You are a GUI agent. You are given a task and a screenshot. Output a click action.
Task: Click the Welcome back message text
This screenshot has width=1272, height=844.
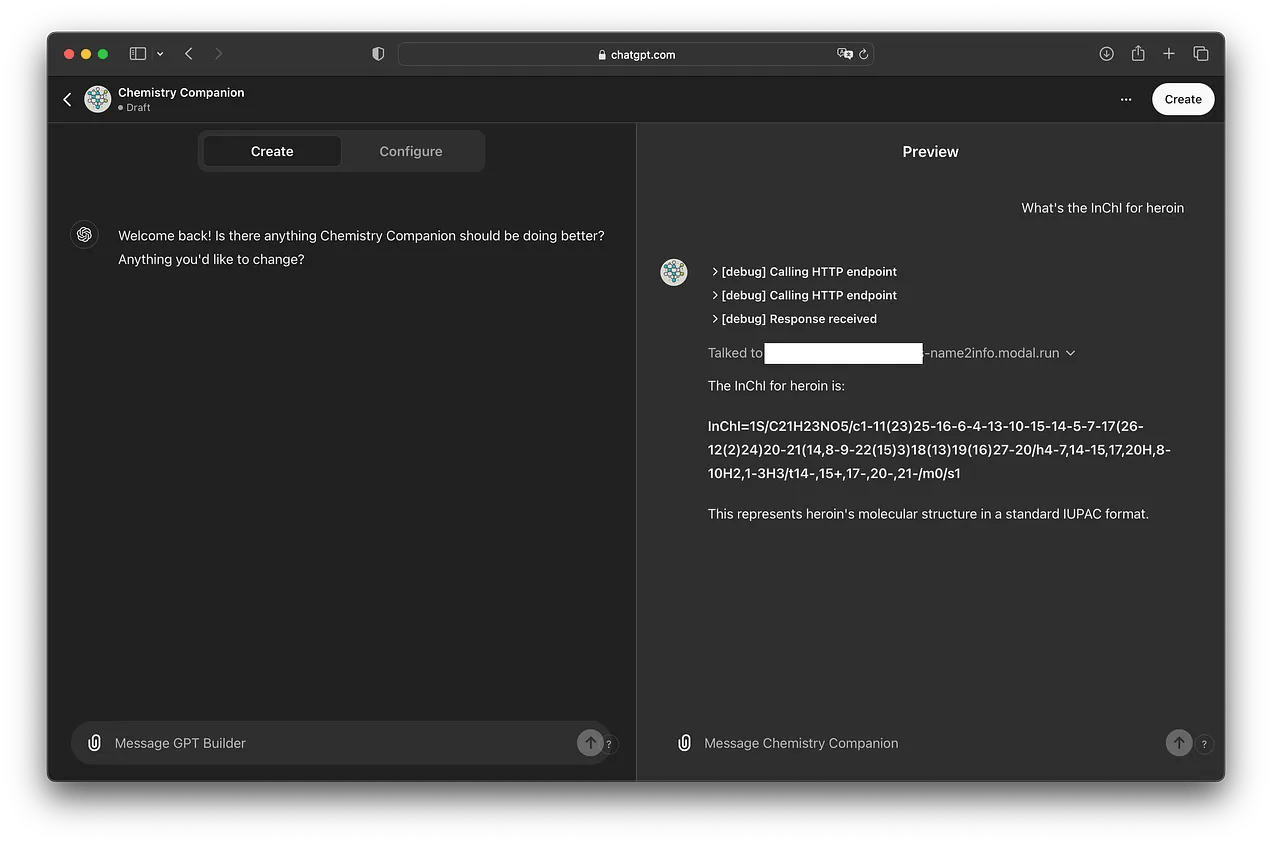coord(361,247)
